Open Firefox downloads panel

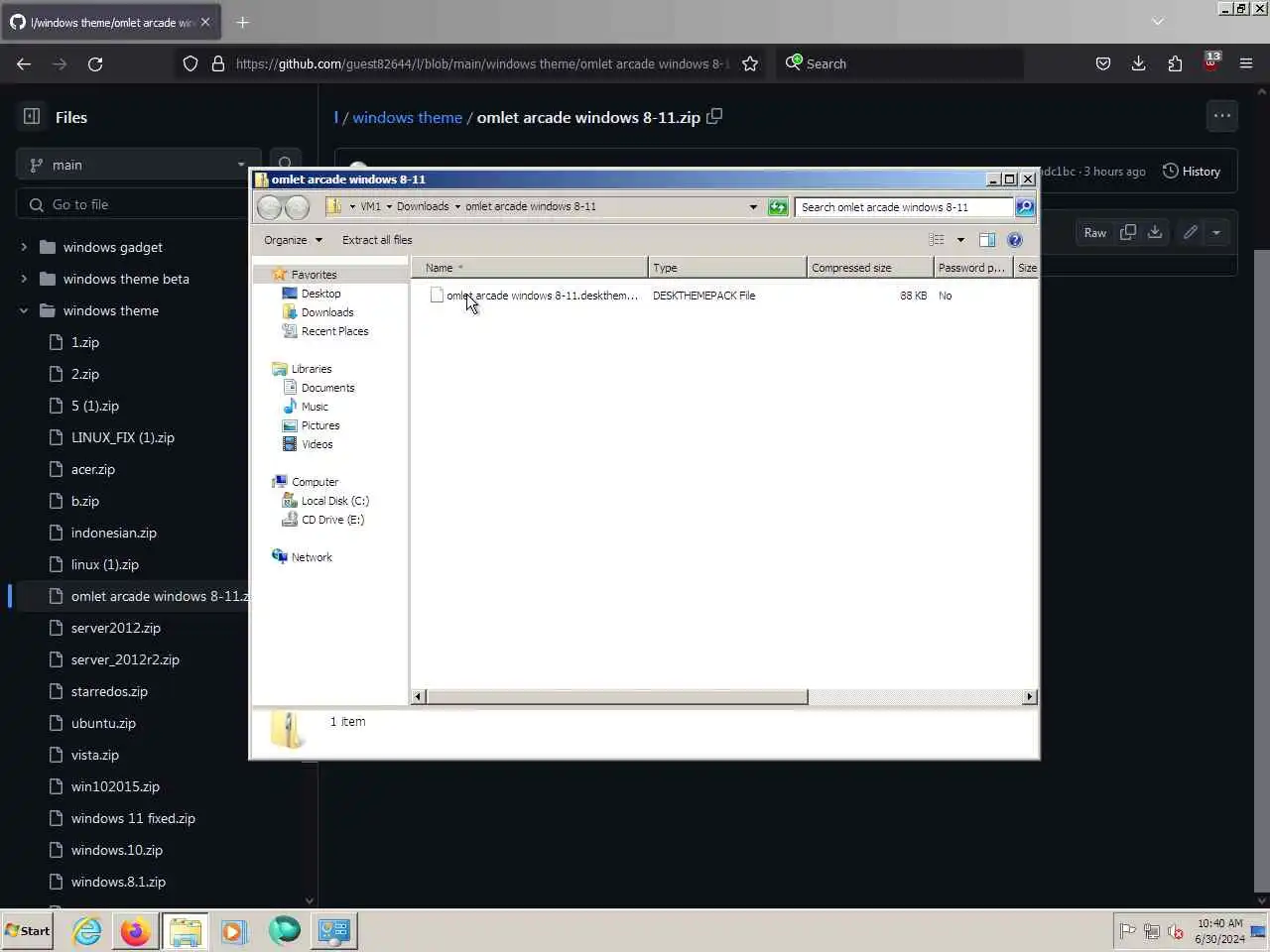click(1138, 63)
